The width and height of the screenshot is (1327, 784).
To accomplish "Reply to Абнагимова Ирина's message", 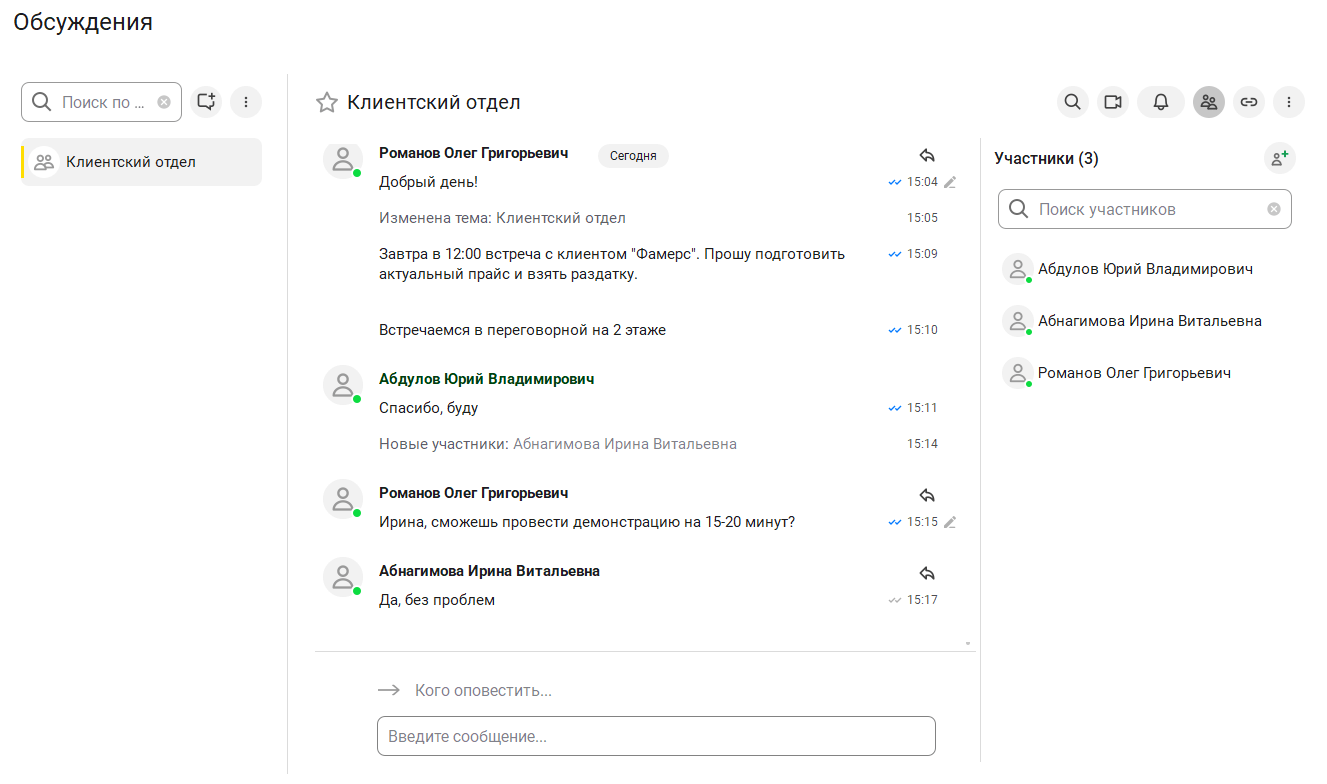I will pos(926,574).
